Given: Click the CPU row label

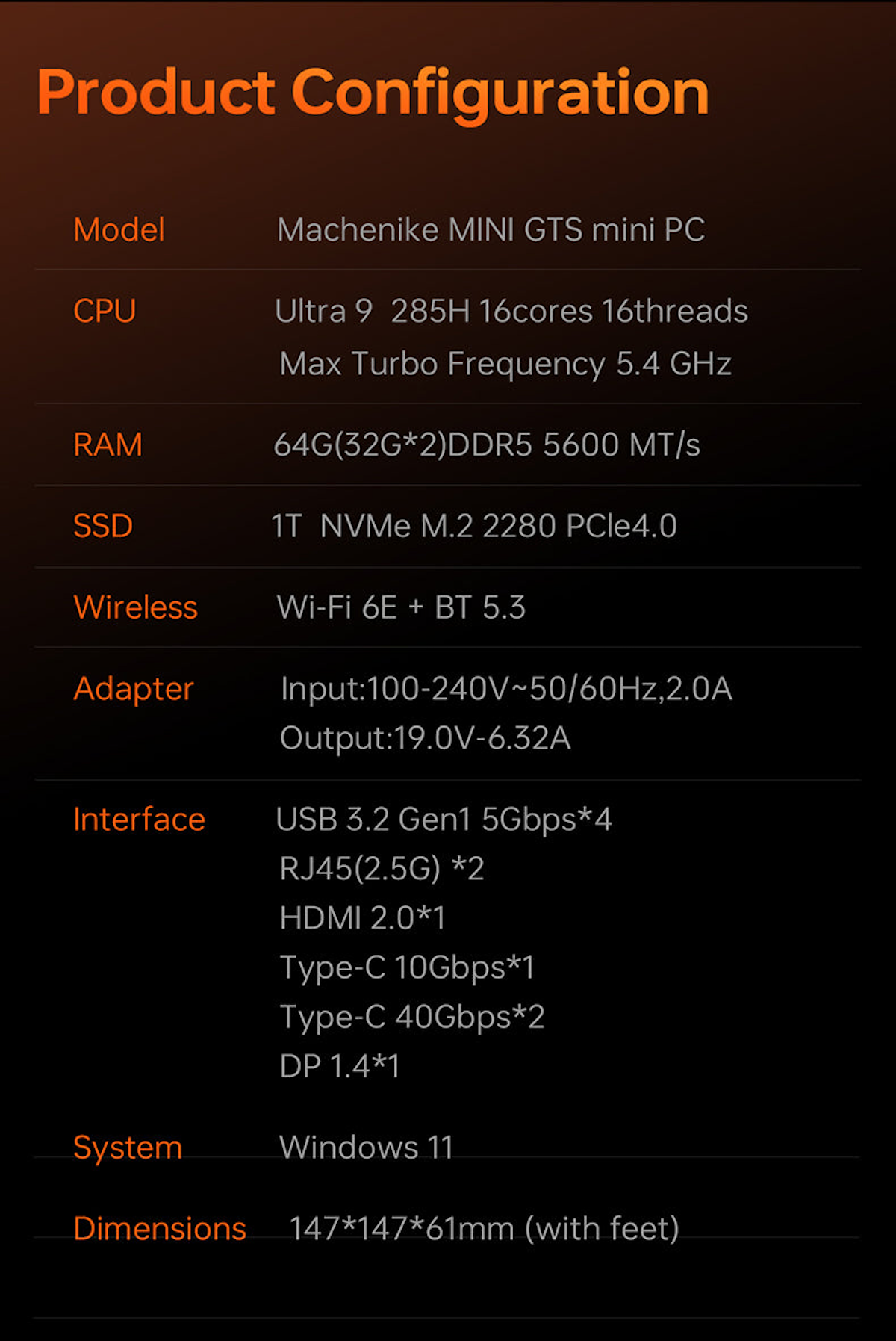Looking at the screenshot, I should 105,311.
